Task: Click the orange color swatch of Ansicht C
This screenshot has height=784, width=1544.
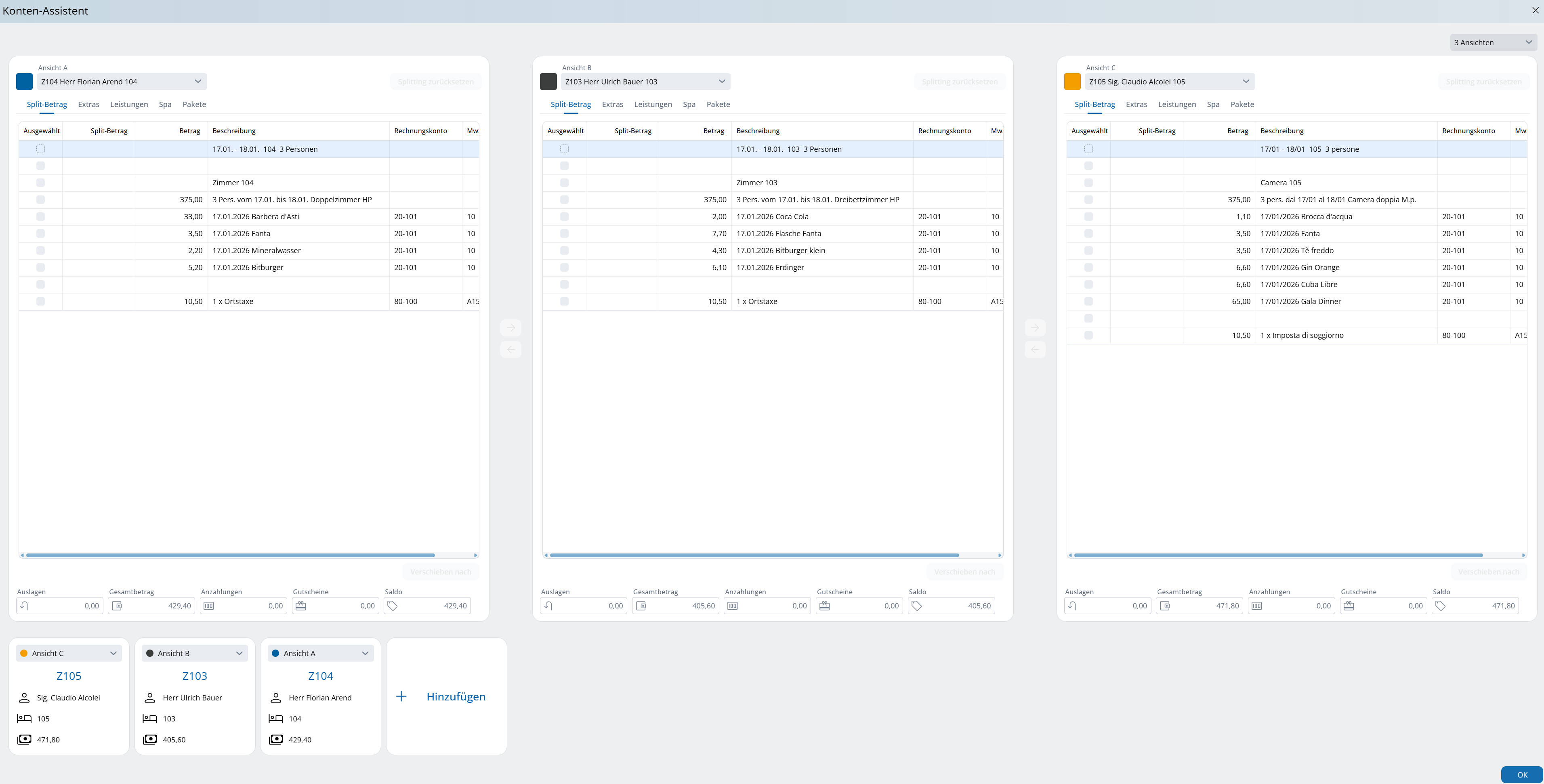Action: [1072, 82]
